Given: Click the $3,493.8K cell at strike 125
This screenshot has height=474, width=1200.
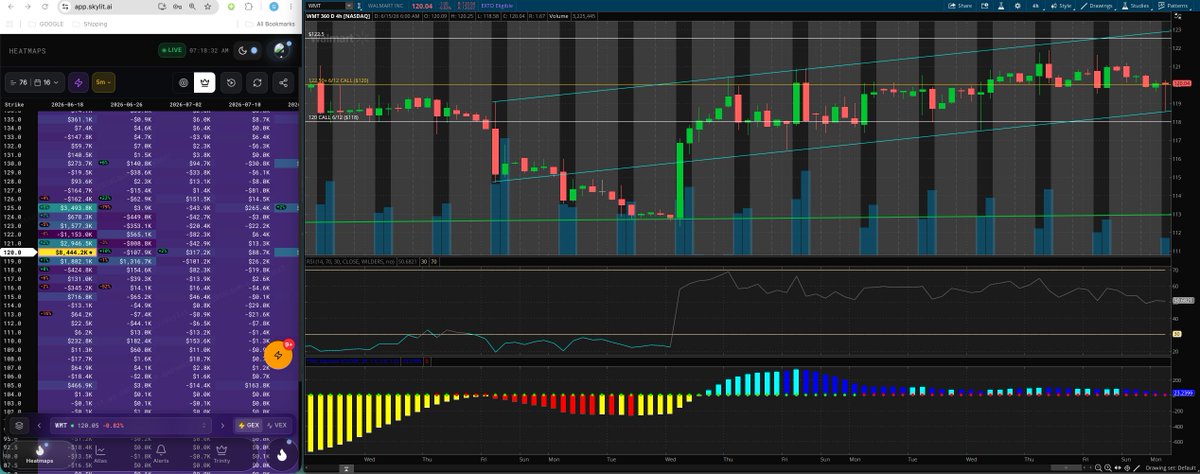Looking at the screenshot, I should point(67,207).
